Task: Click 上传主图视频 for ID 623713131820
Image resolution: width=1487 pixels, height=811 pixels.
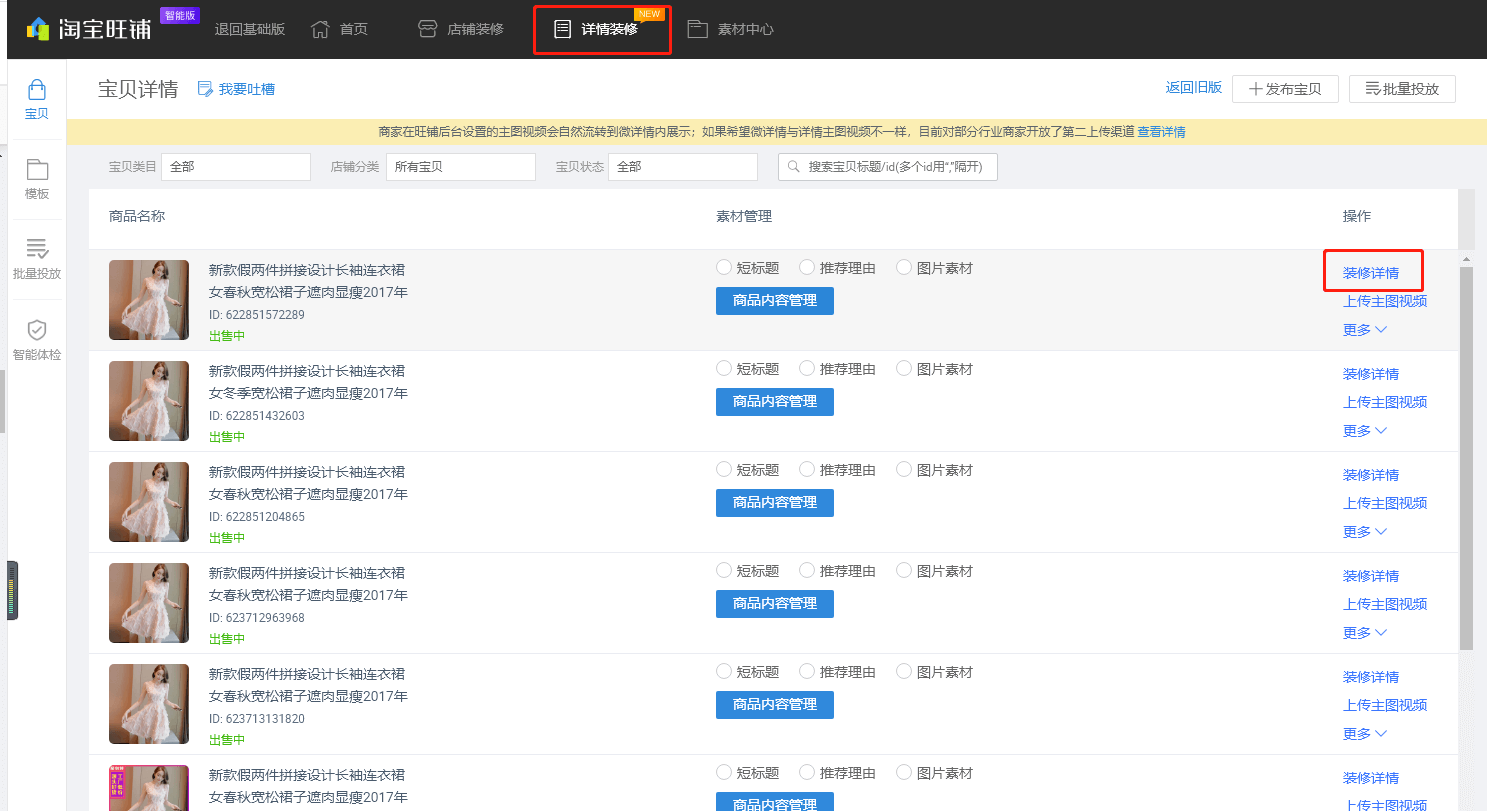Action: [1385, 705]
